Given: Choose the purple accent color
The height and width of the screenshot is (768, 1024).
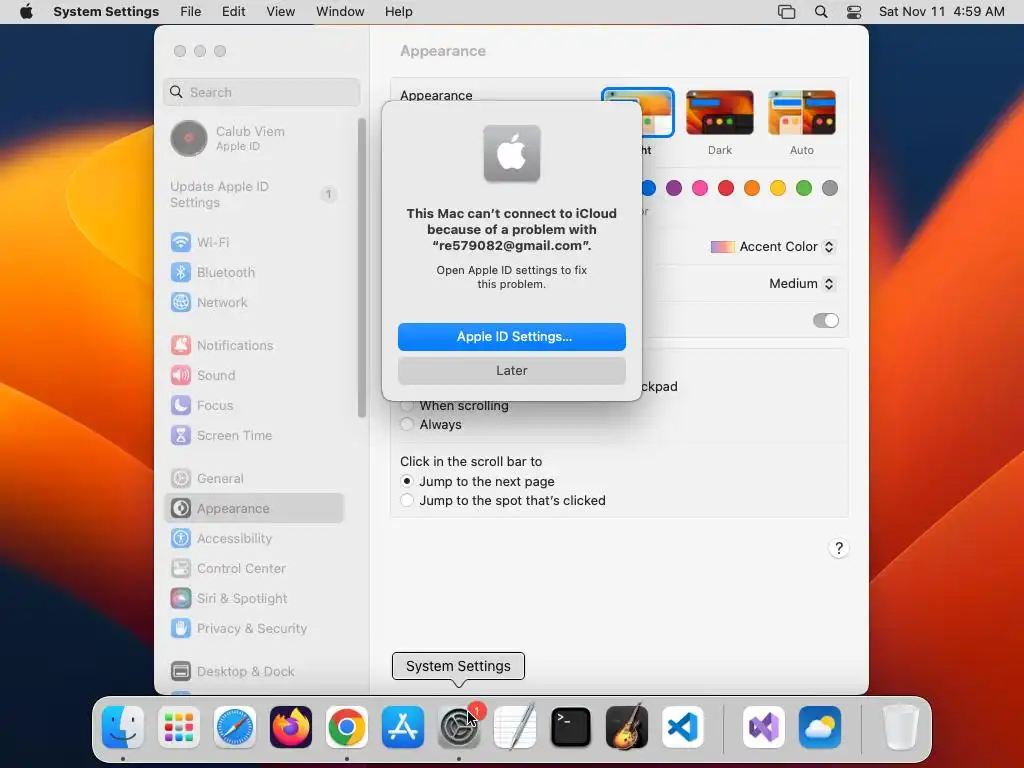Looking at the screenshot, I should 674,188.
